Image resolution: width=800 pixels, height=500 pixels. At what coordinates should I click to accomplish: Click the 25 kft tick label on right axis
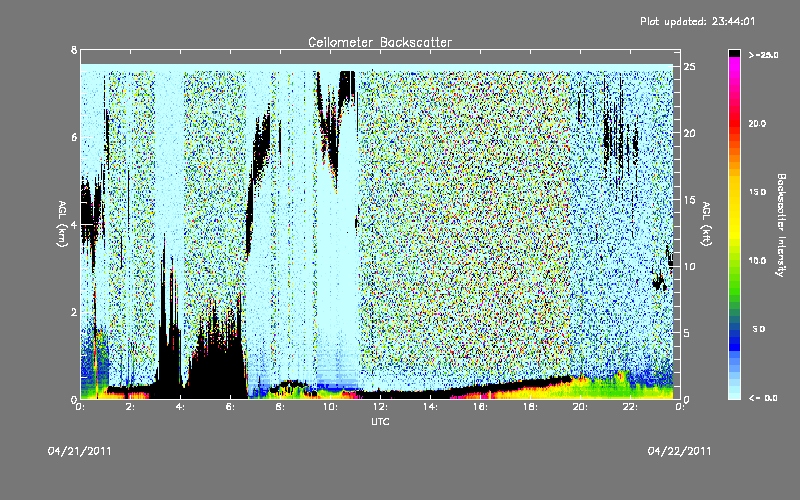tap(689, 67)
